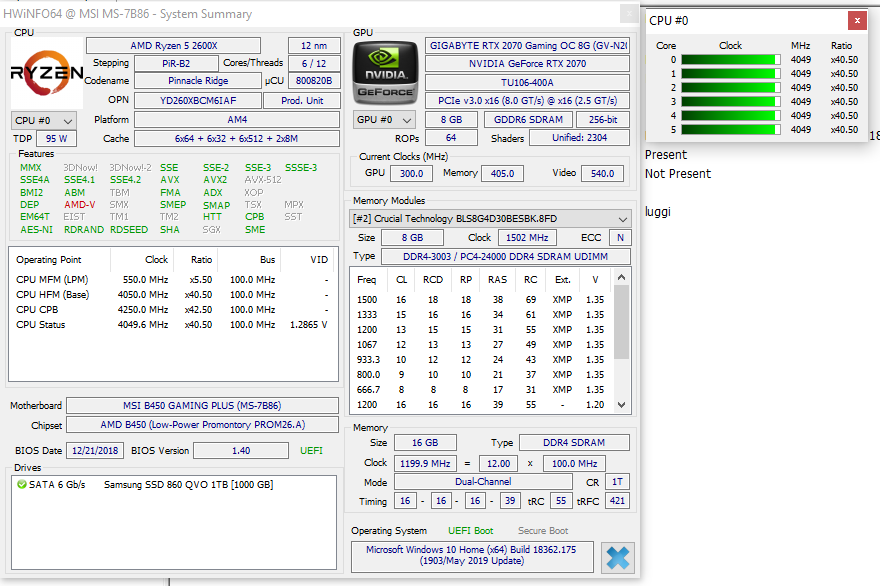Click the GPU memory clock 405.0 value
This screenshot has height=586, width=880.
pyautogui.click(x=502, y=173)
